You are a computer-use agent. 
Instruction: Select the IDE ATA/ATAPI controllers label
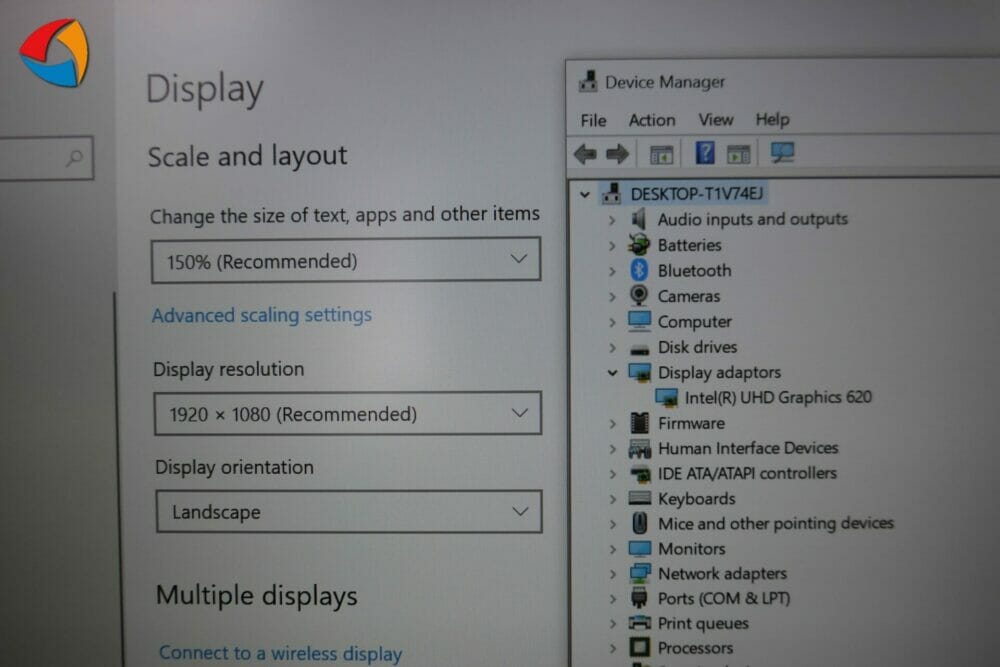tap(747, 473)
